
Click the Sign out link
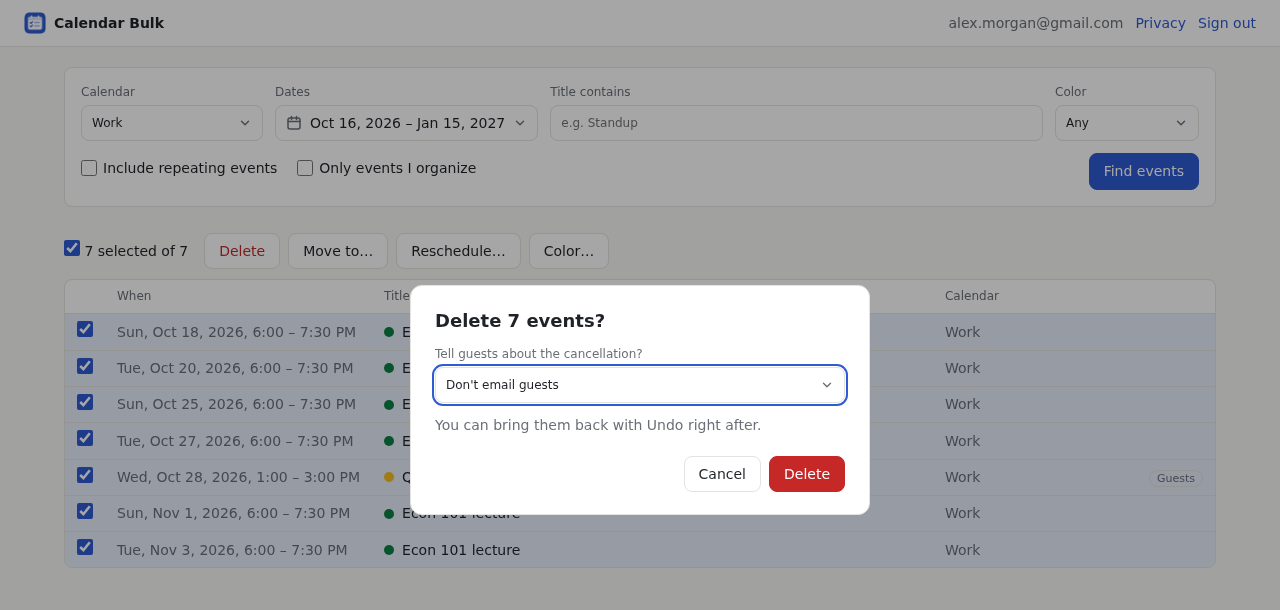1227,23
